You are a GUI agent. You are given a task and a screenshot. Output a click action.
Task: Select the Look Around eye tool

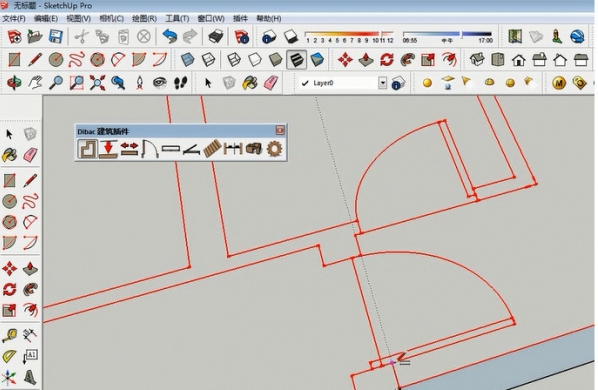[159, 83]
